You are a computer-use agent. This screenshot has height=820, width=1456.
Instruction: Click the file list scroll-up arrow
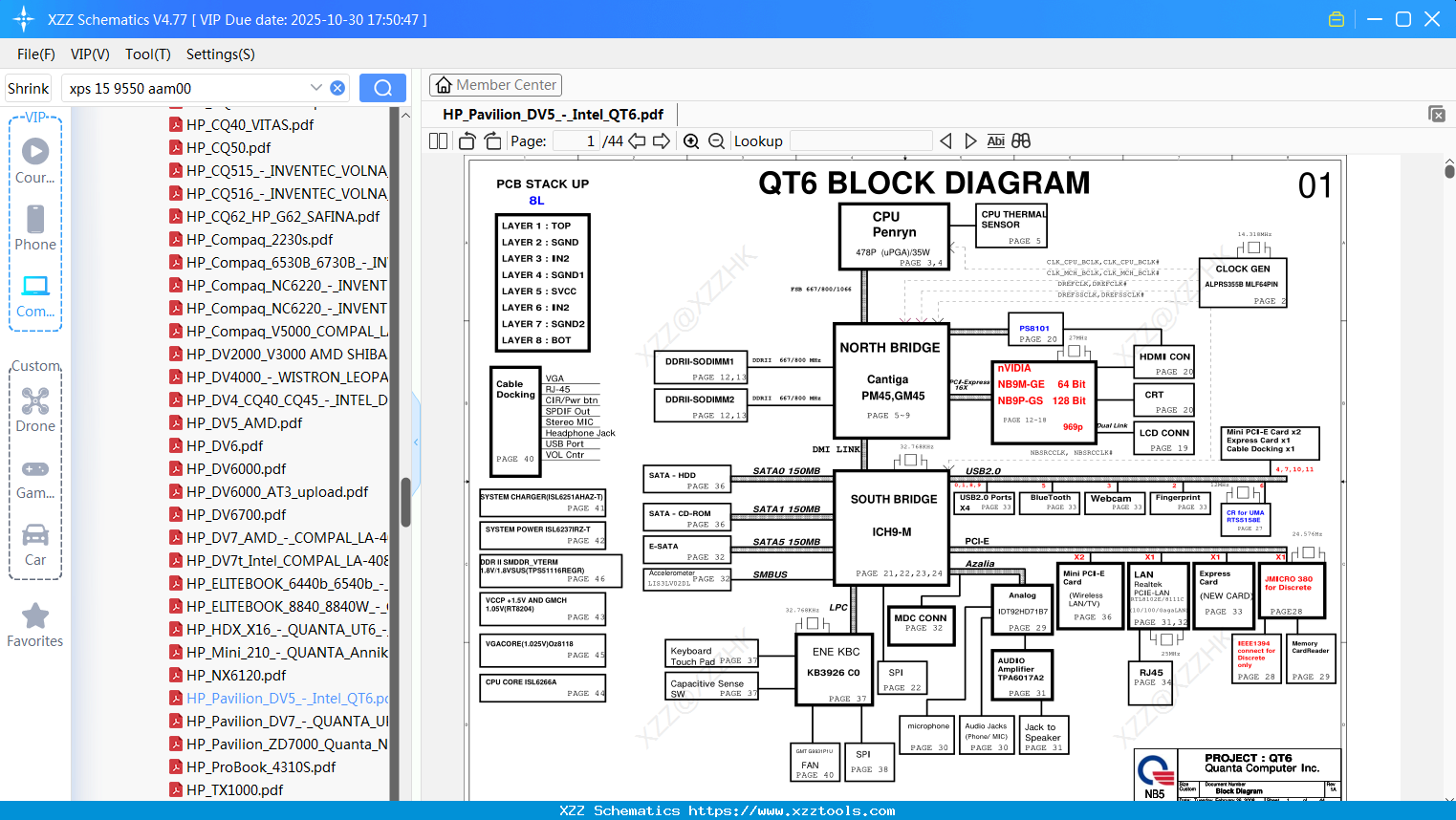405,115
